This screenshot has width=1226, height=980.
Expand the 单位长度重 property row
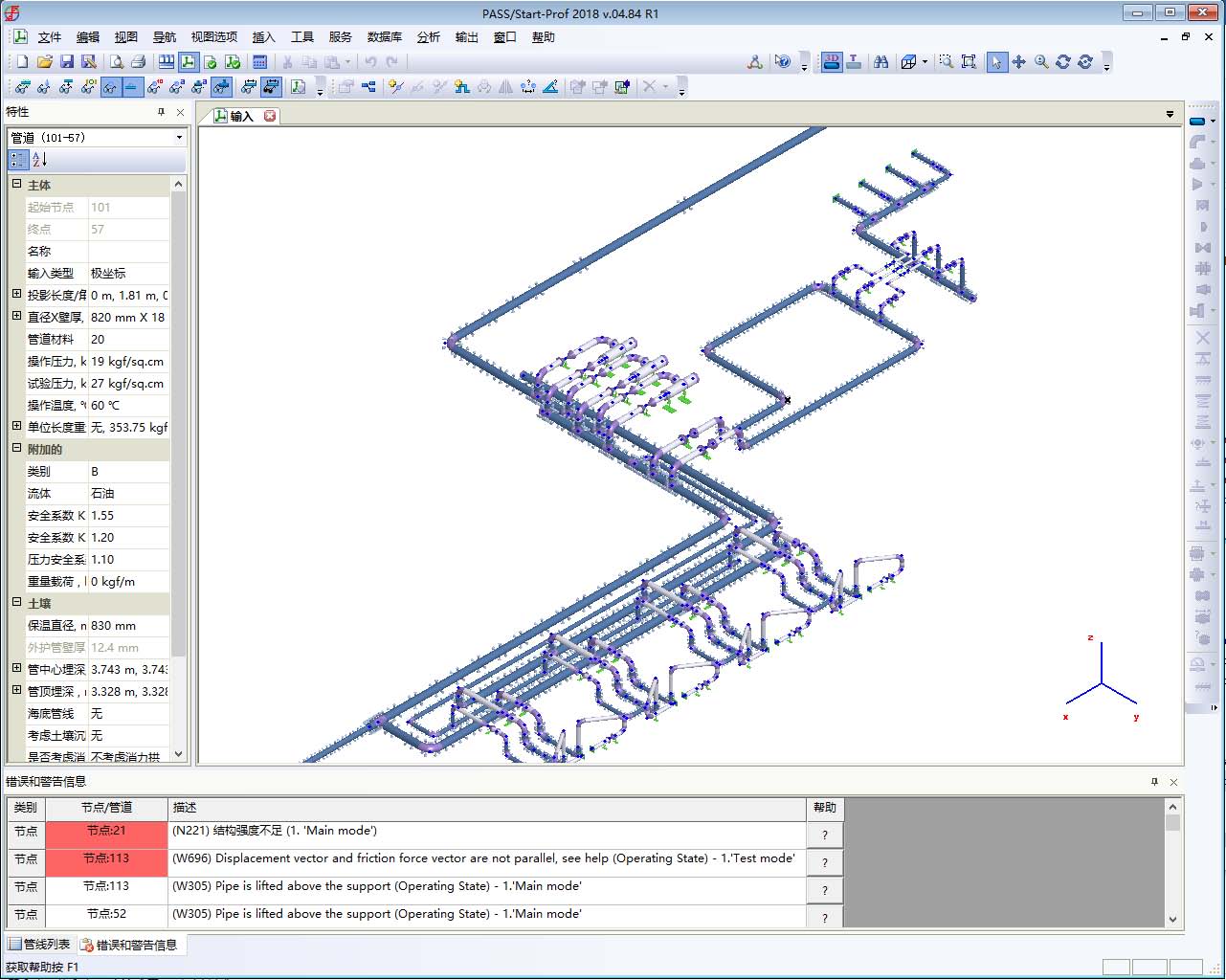tap(16, 426)
